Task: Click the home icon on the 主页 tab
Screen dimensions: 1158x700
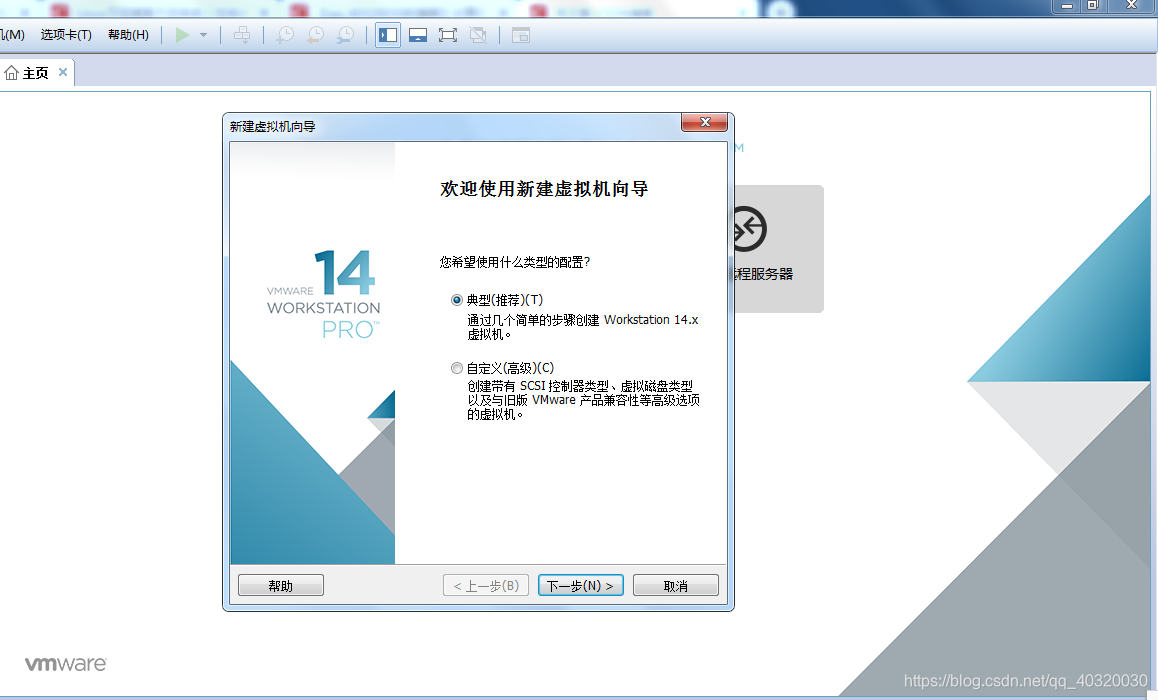Action: 11,72
